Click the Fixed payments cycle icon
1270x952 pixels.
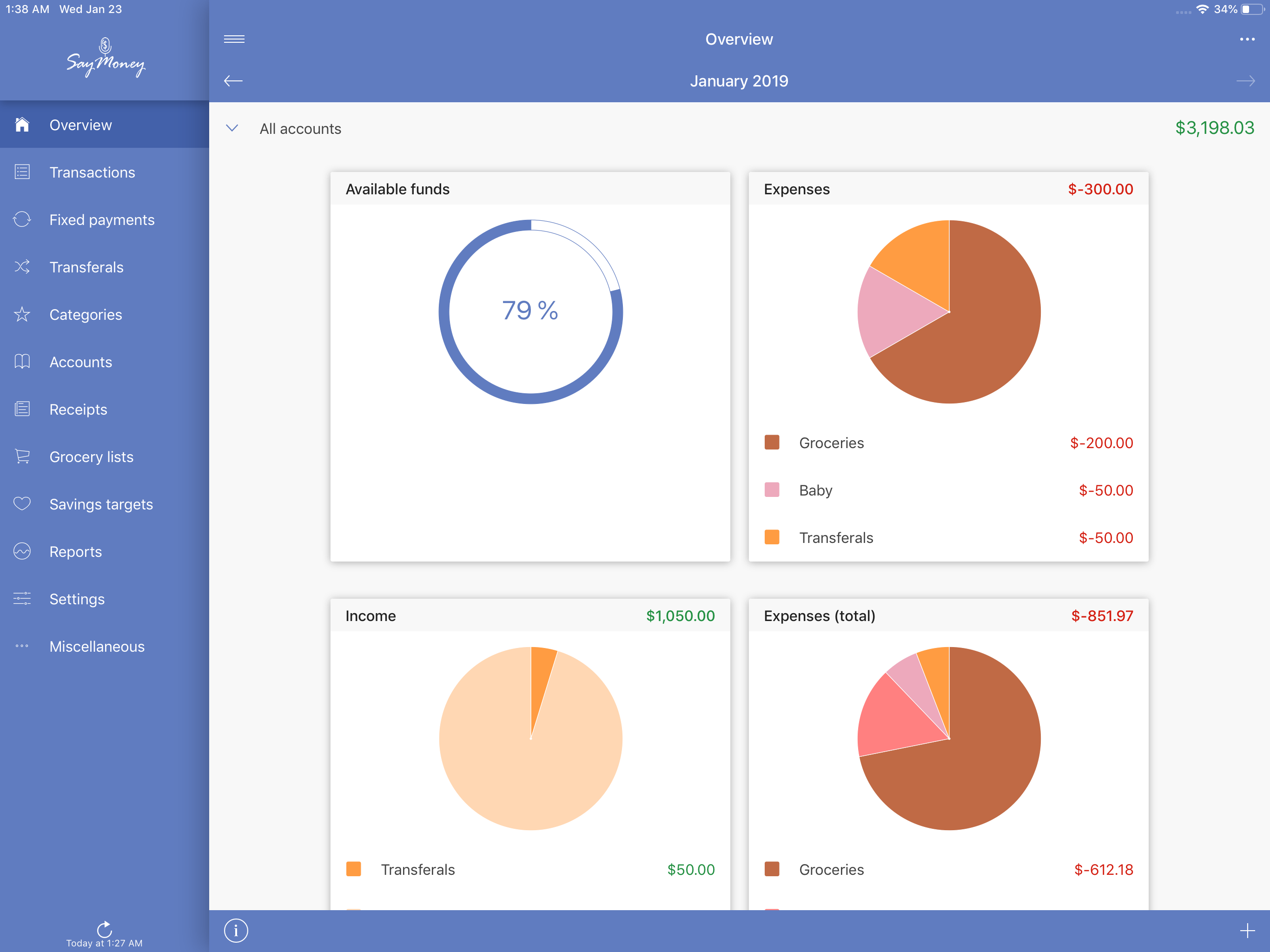click(22, 219)
